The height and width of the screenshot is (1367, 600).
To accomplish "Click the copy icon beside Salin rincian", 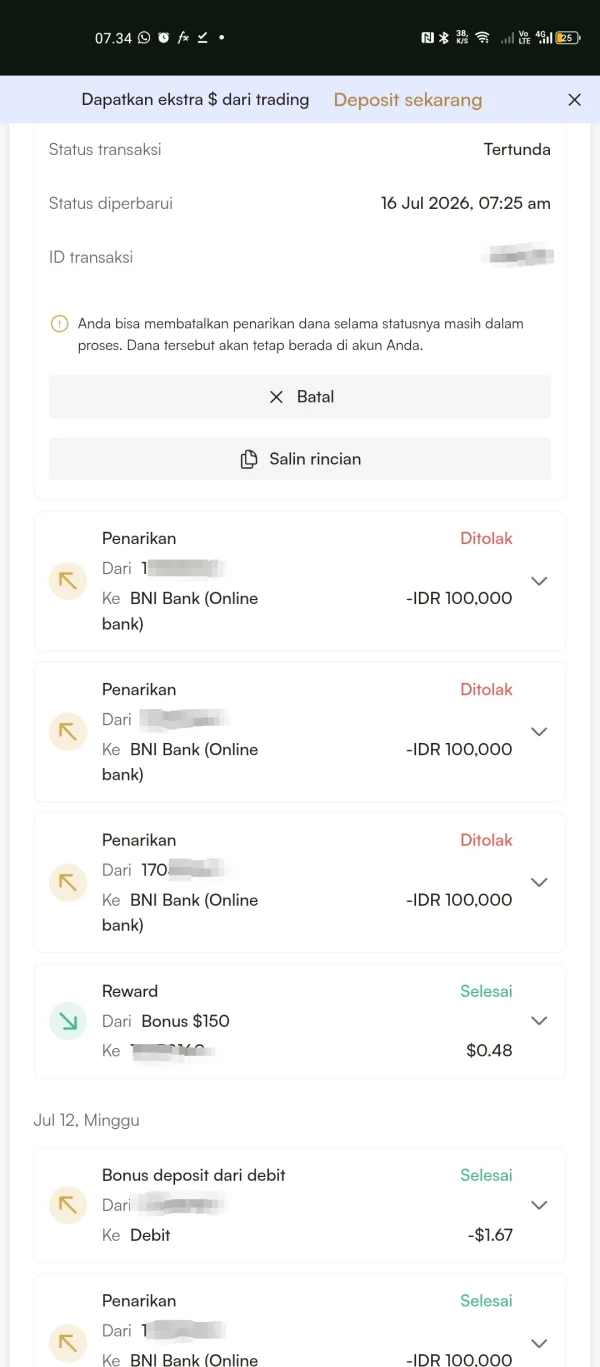I will (249, 459).
